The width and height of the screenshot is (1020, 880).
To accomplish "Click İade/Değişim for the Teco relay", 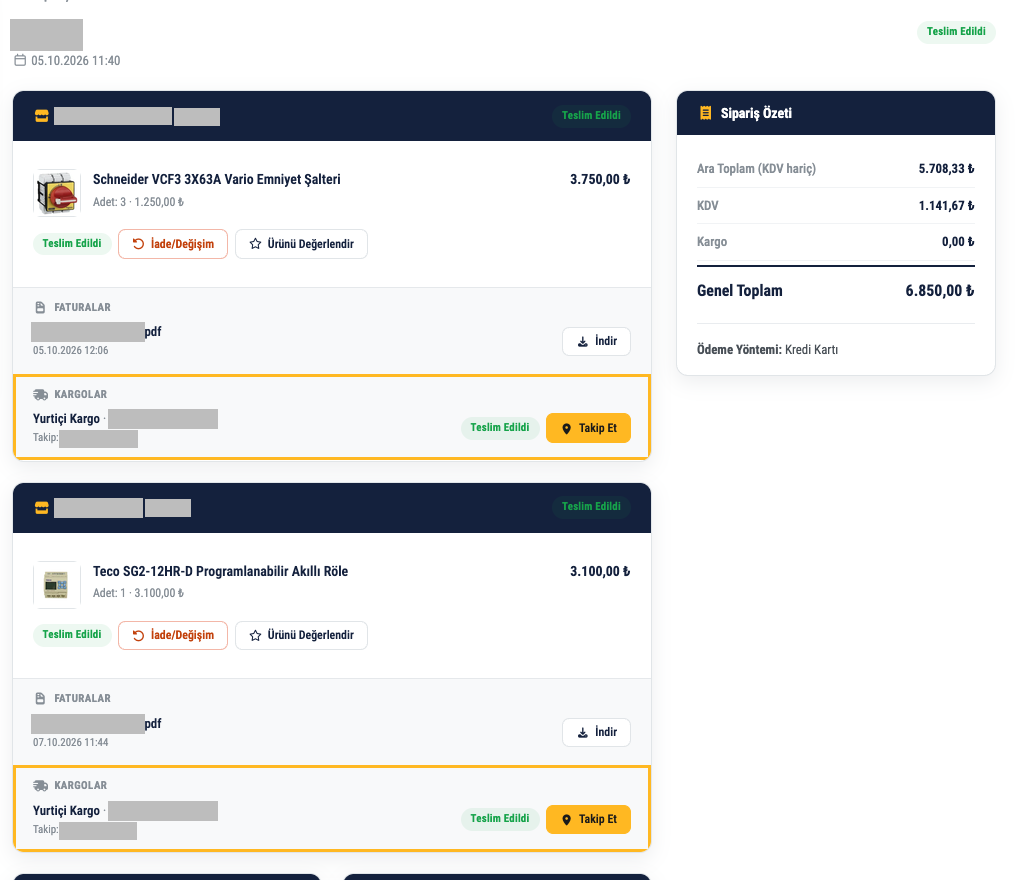I will pos(173,635).
